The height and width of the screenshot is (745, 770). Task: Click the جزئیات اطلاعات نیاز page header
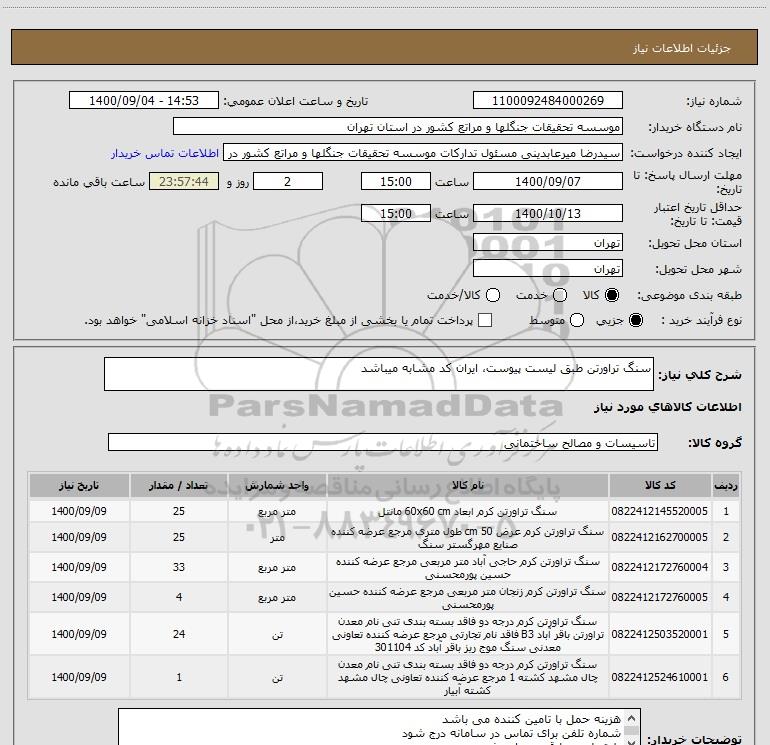[681, 48]
